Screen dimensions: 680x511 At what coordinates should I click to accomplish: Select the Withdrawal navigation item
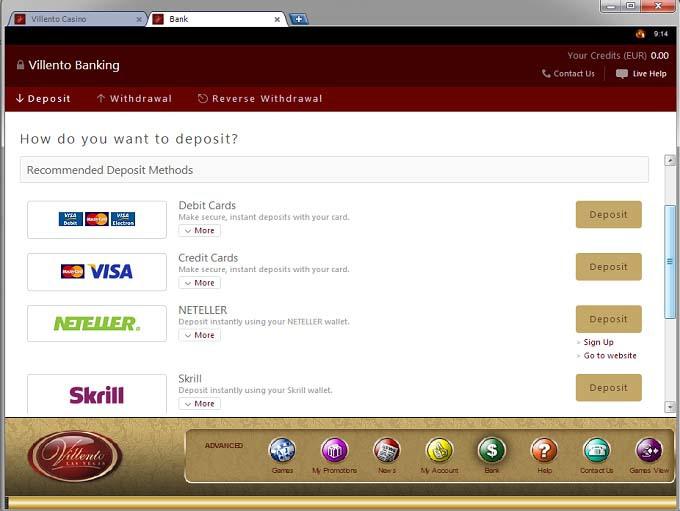(134, 98)
